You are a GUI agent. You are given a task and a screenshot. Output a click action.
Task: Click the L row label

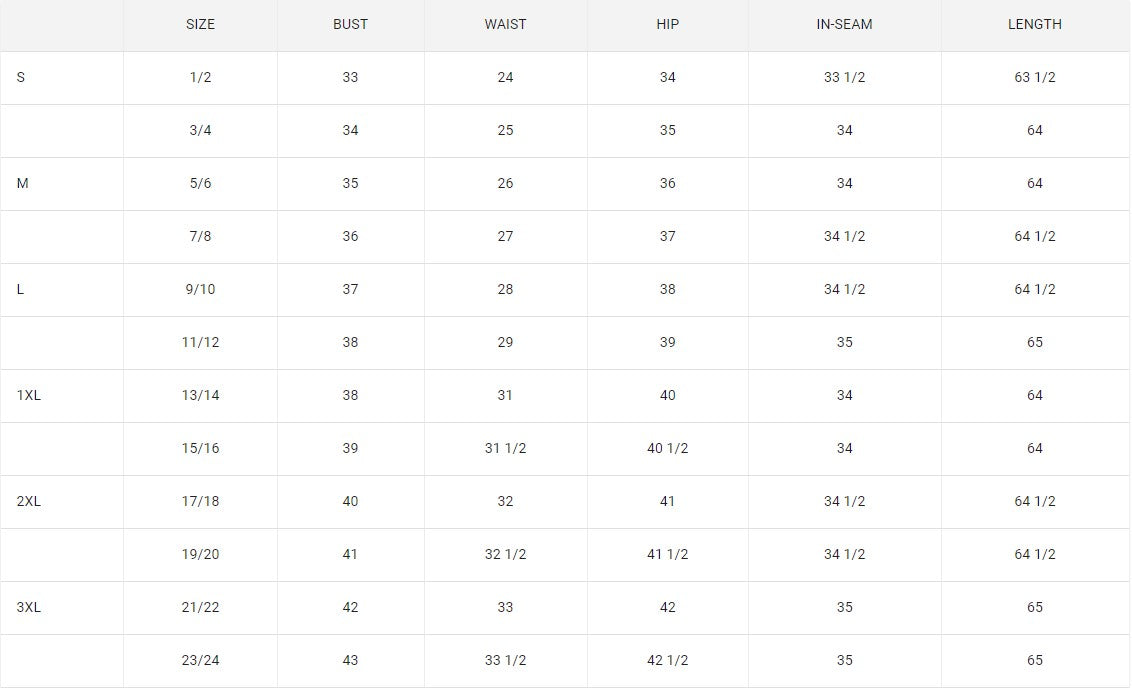tap(21, 289)
